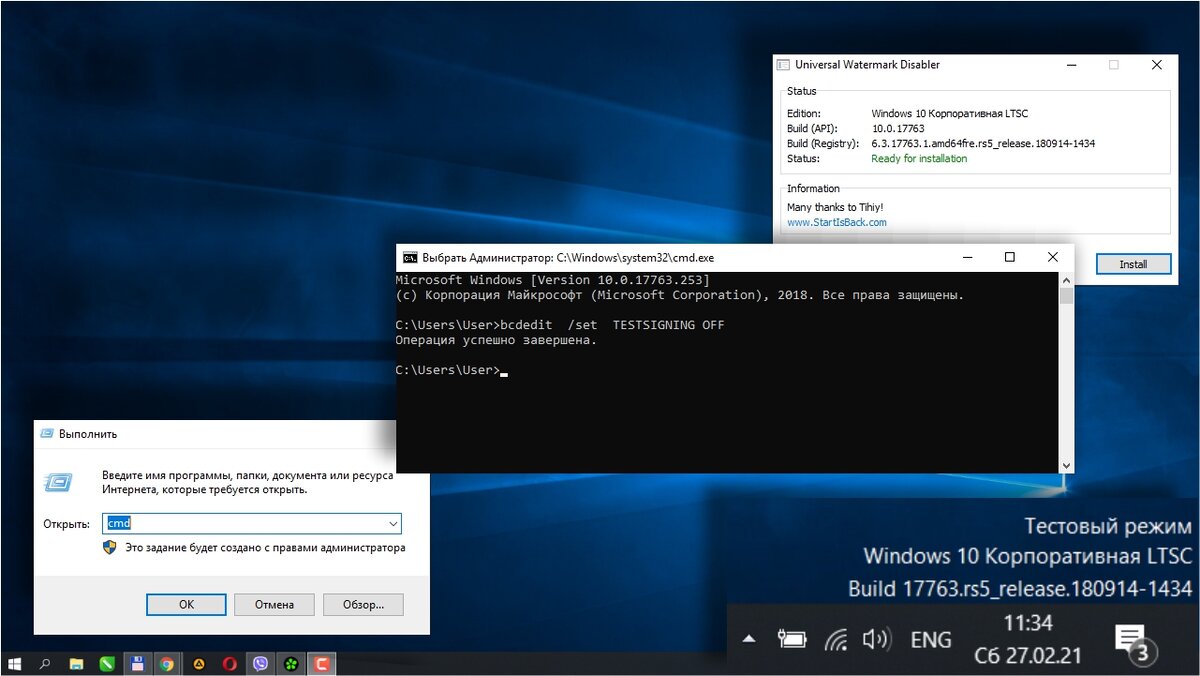The image size is (1200, 676).
Task: Click the last C:\Users\User> prompt with cursor
Action: tap(451, 370)
